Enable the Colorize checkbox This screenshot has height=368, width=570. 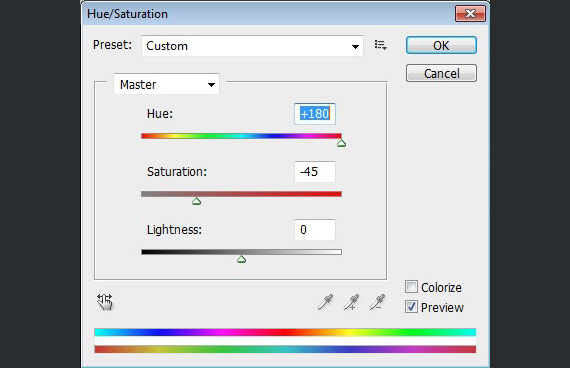click(x=411, y=287)
